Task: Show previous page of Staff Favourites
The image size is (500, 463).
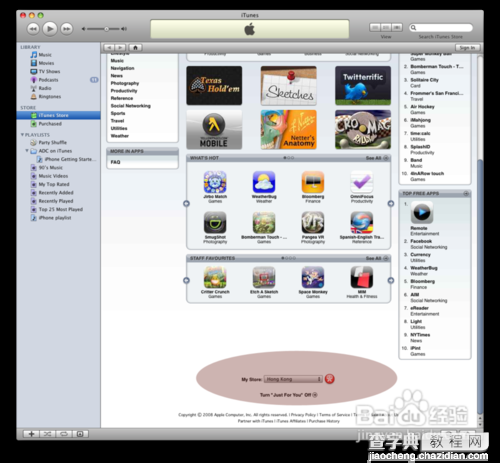Action: [x=186, y=280]
